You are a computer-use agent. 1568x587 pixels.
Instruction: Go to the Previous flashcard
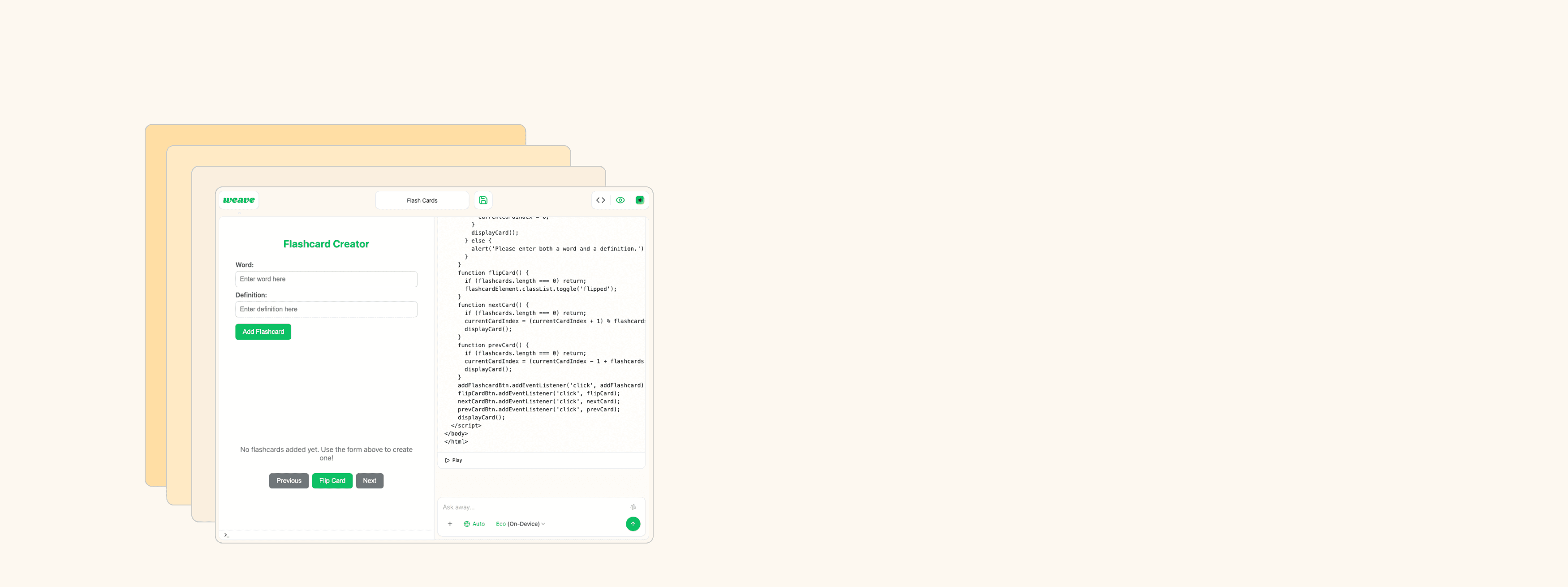tap(289, 480)
